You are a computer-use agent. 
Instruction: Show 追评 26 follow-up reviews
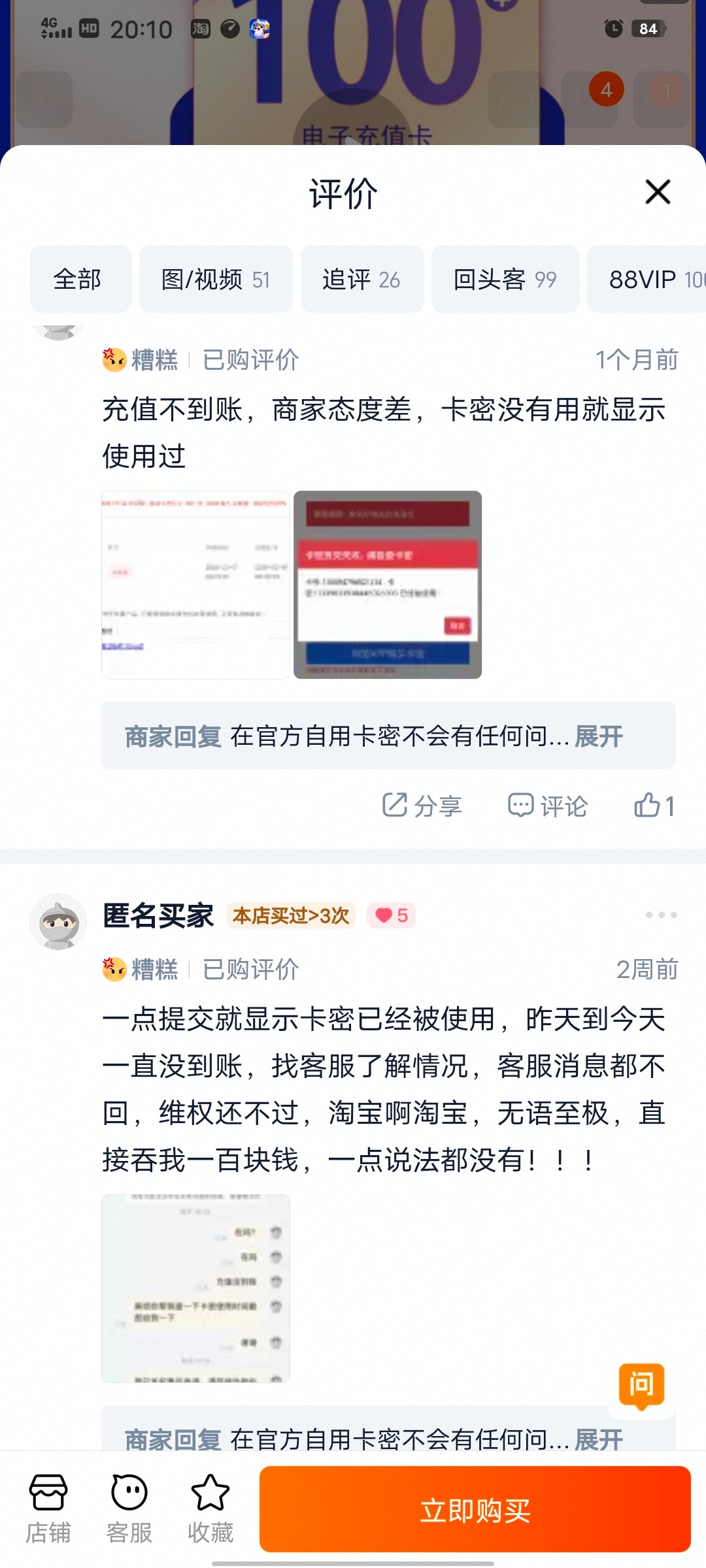pyautogui.click(x=361, y=279)
